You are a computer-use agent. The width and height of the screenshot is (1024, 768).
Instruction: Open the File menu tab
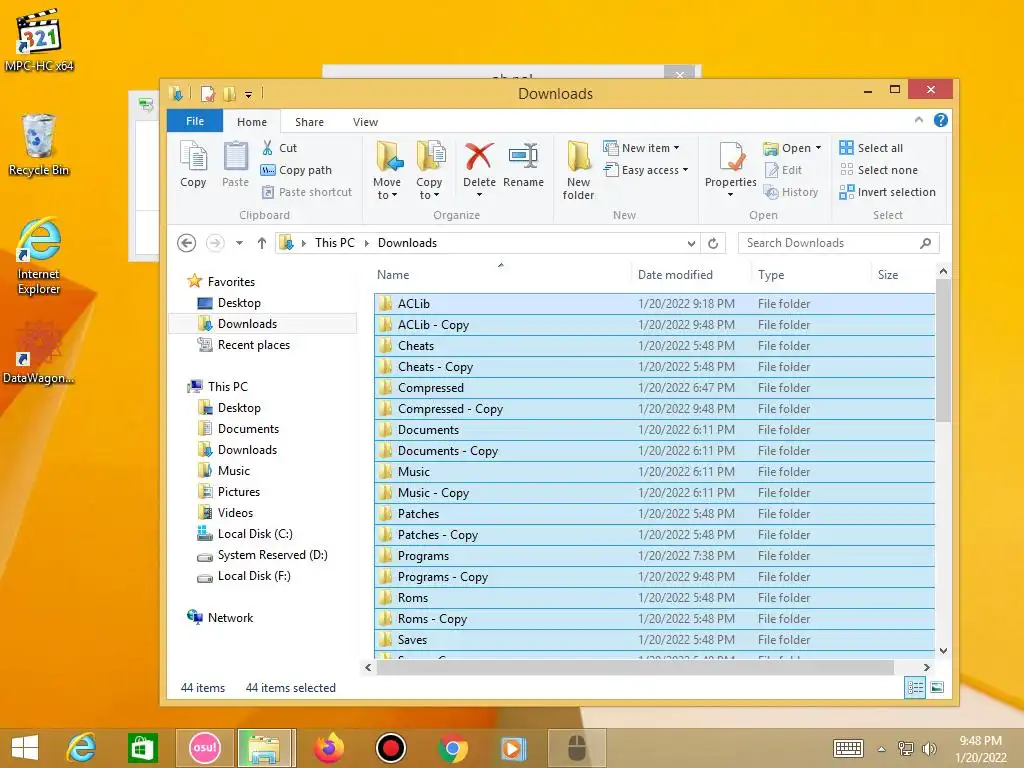point(195,121)
